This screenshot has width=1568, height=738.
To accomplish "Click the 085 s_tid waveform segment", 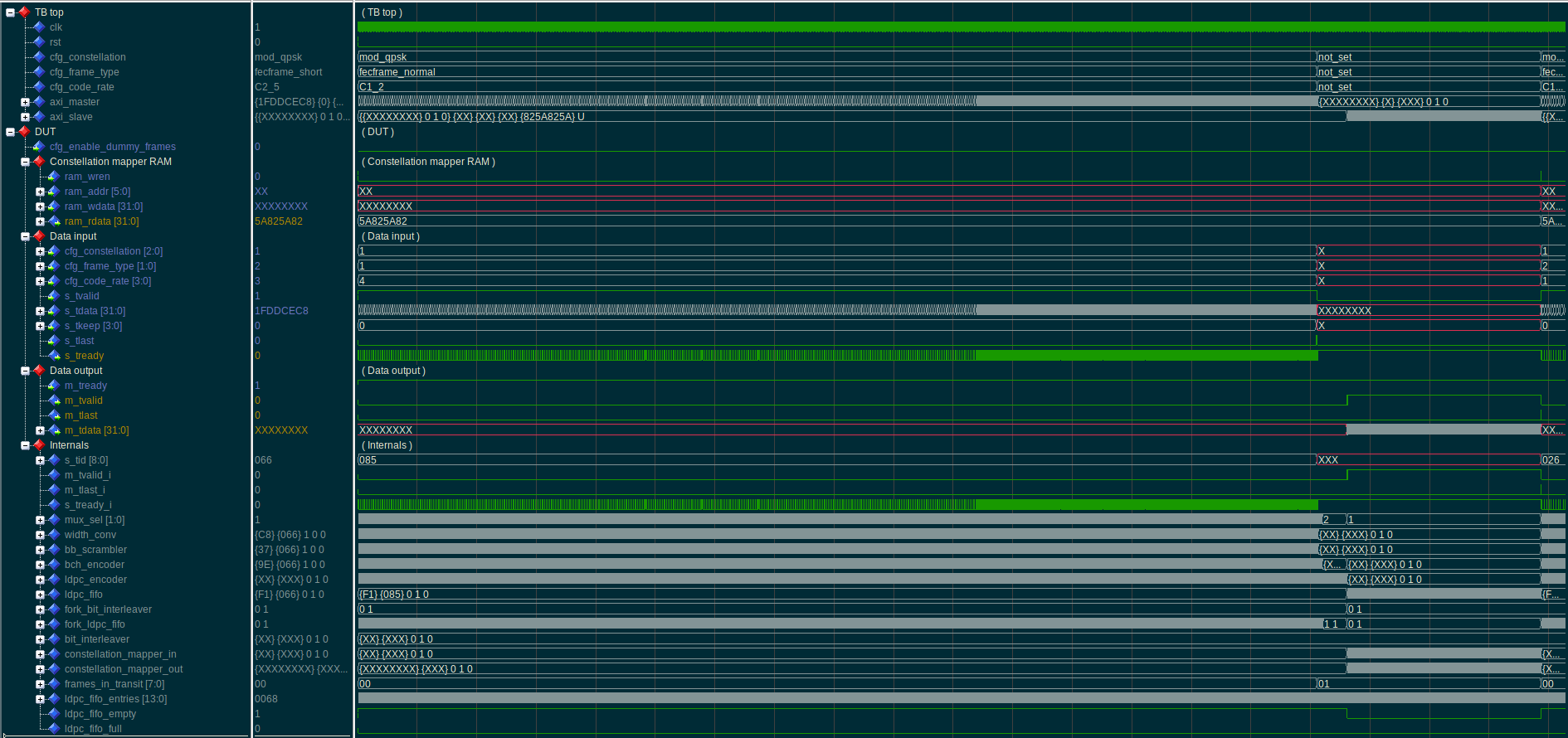I will (836, 460).
